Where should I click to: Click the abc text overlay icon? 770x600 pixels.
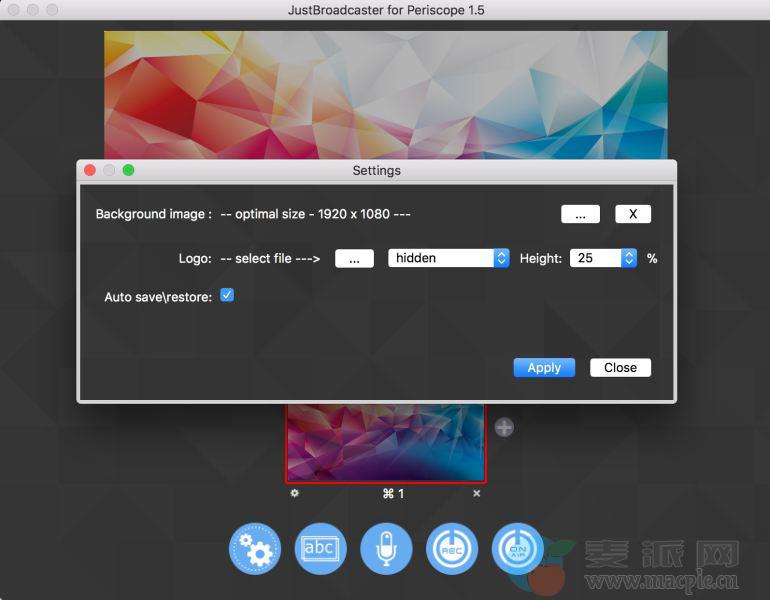320,549
